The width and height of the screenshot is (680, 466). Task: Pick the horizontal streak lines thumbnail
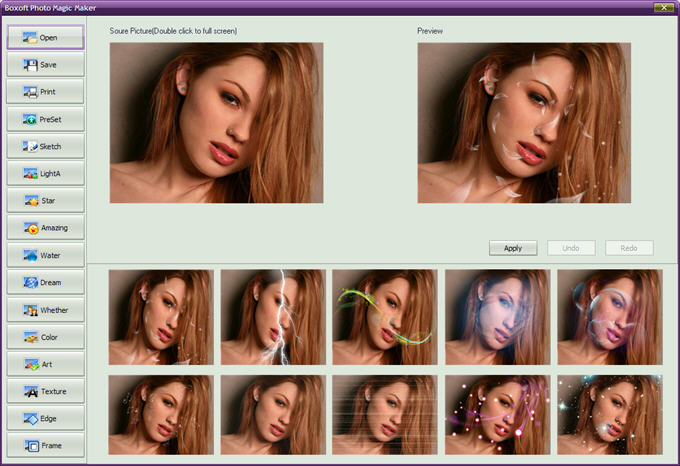(385, 415)
